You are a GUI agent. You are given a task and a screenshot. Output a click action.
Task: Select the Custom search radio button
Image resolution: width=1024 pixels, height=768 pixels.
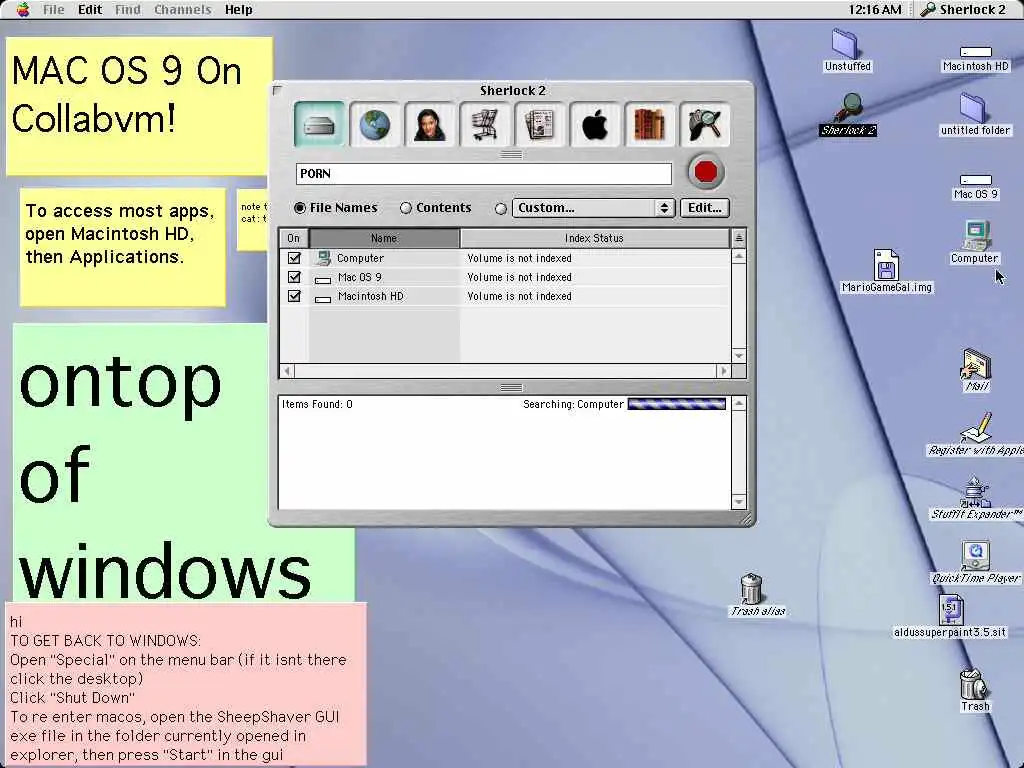coord(501,208)
